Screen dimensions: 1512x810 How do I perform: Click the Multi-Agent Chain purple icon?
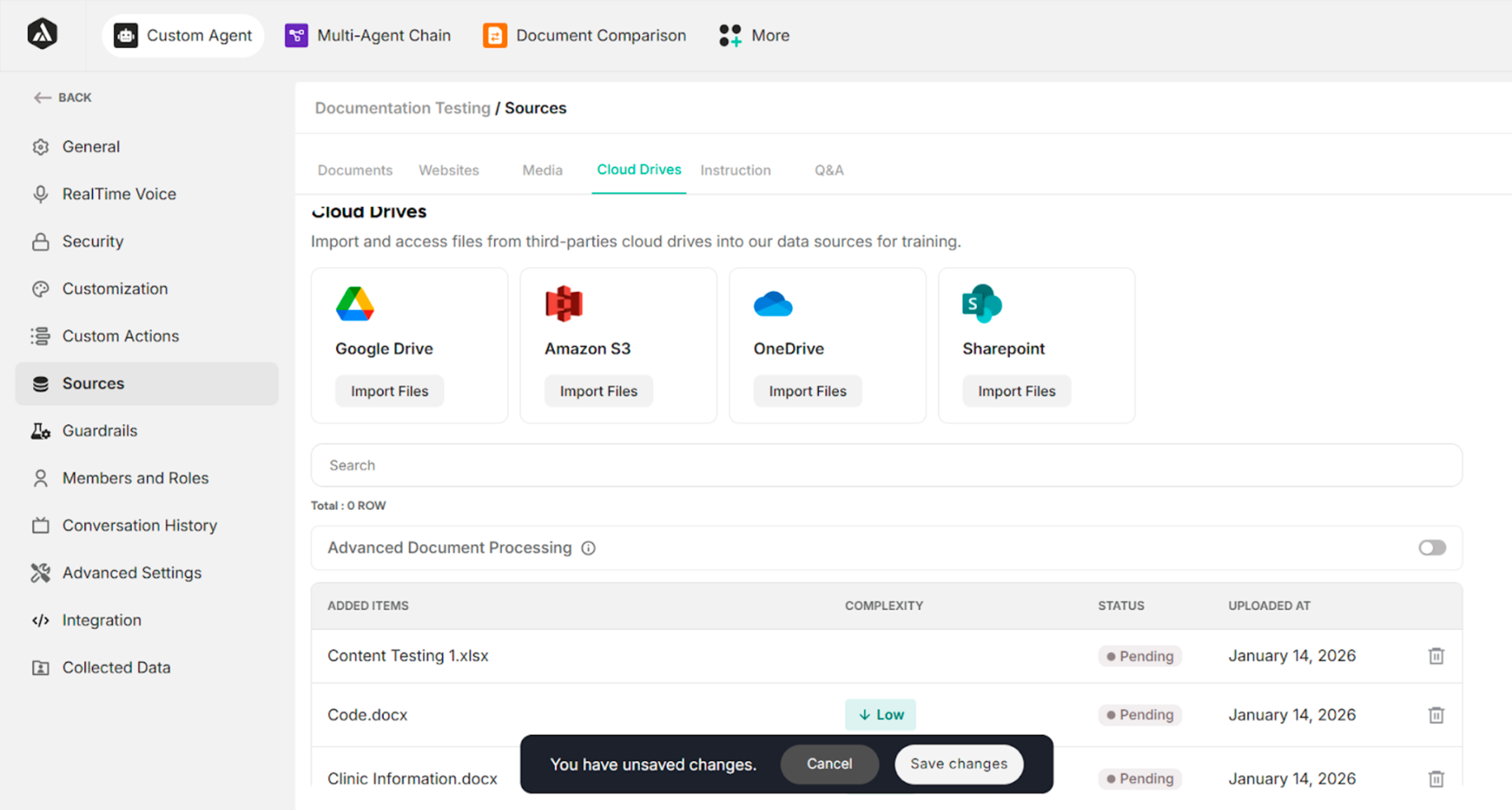click(296, 36)
